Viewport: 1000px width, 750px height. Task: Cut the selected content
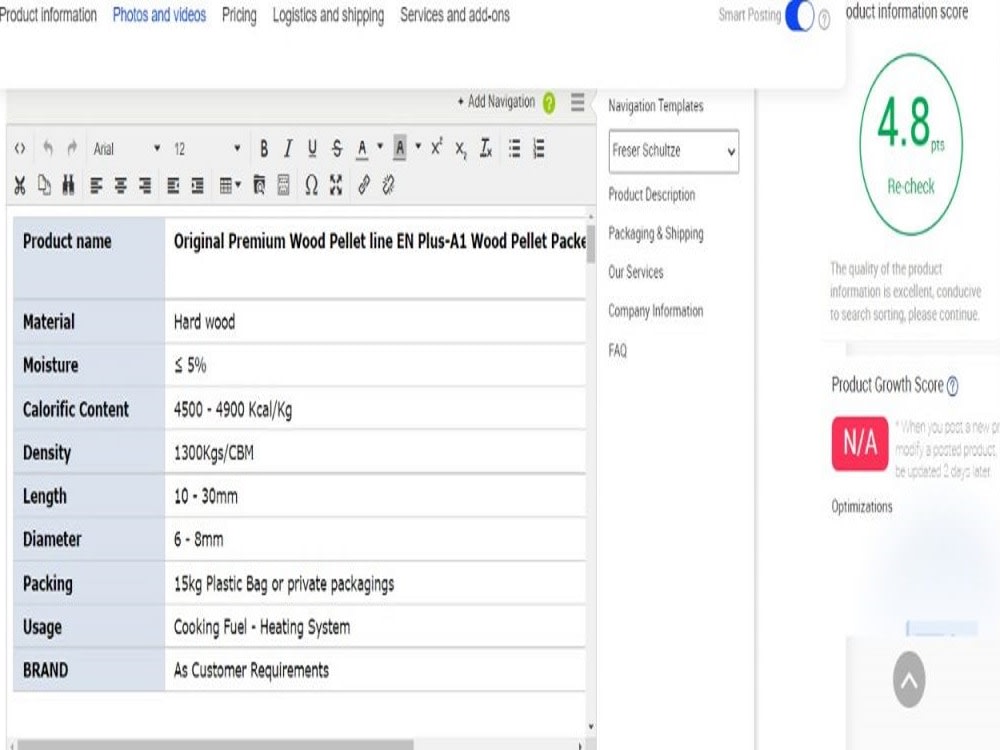pyautogui.click(x=20, y=185)
